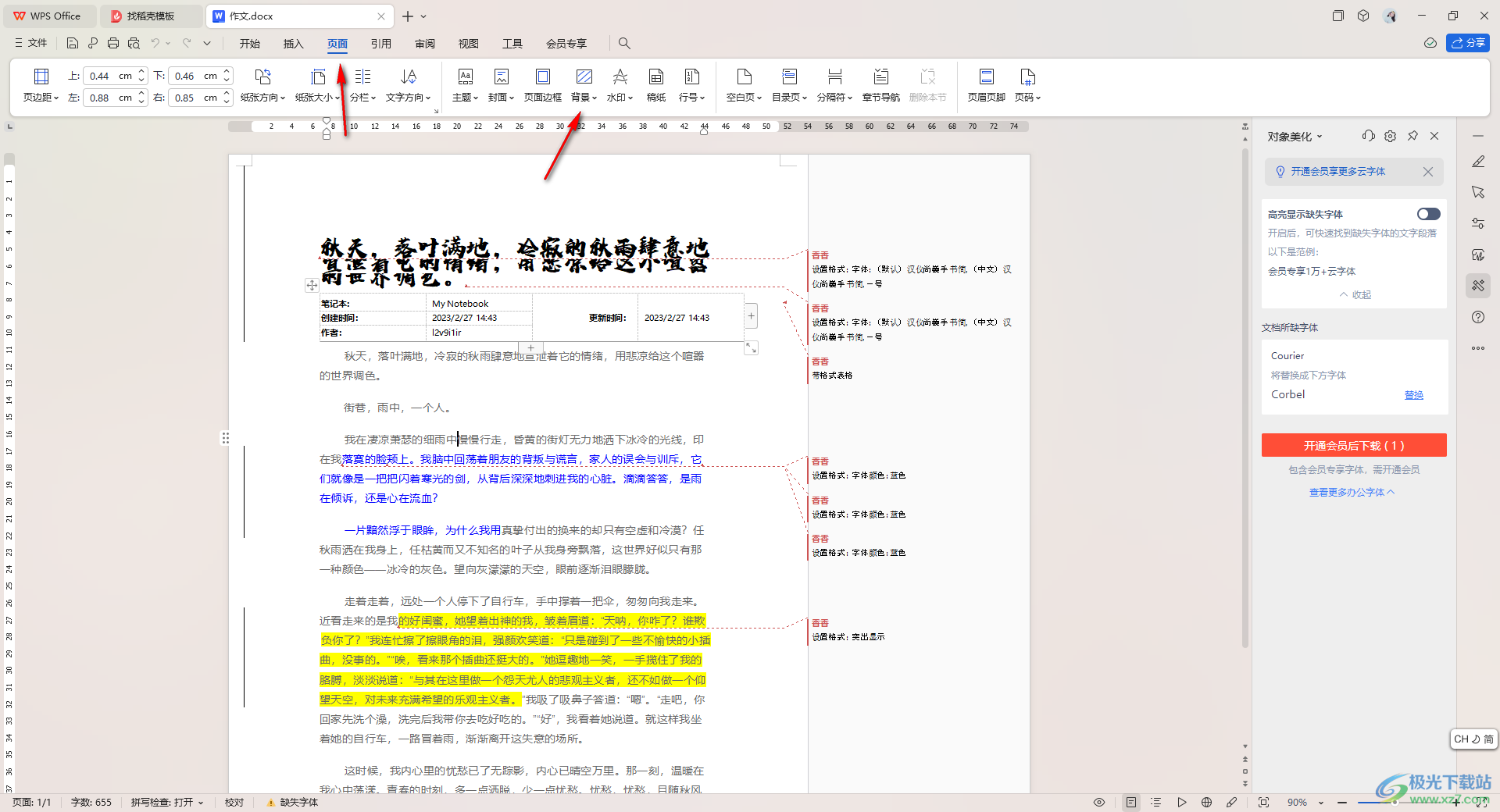Pin the 对象美化 side panel
This screenshot has height=812, width=1500.
(1412, 136)
